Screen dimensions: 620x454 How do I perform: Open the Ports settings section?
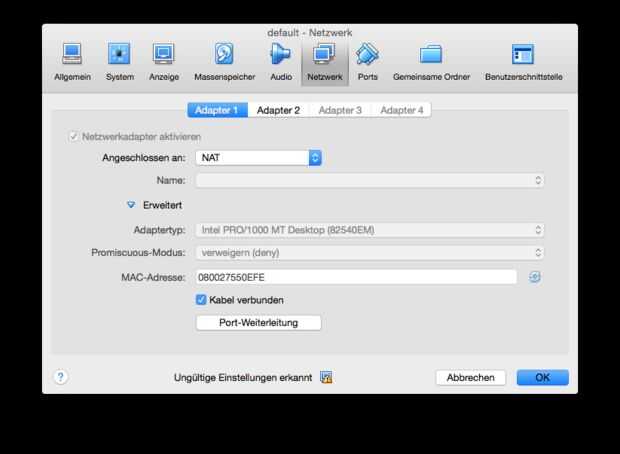(x=367, y=62)
